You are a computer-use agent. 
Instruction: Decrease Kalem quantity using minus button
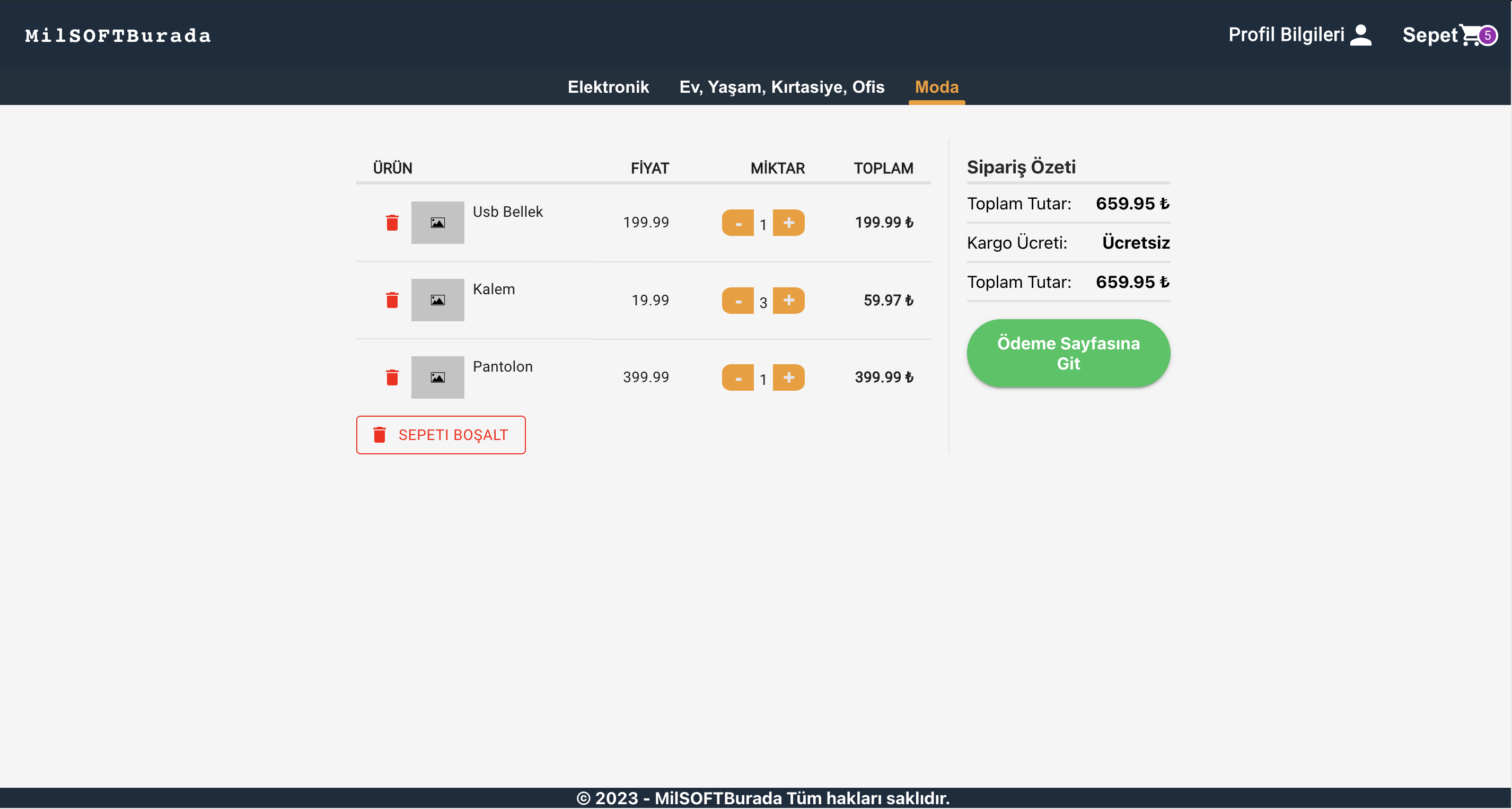click(738, 300)
